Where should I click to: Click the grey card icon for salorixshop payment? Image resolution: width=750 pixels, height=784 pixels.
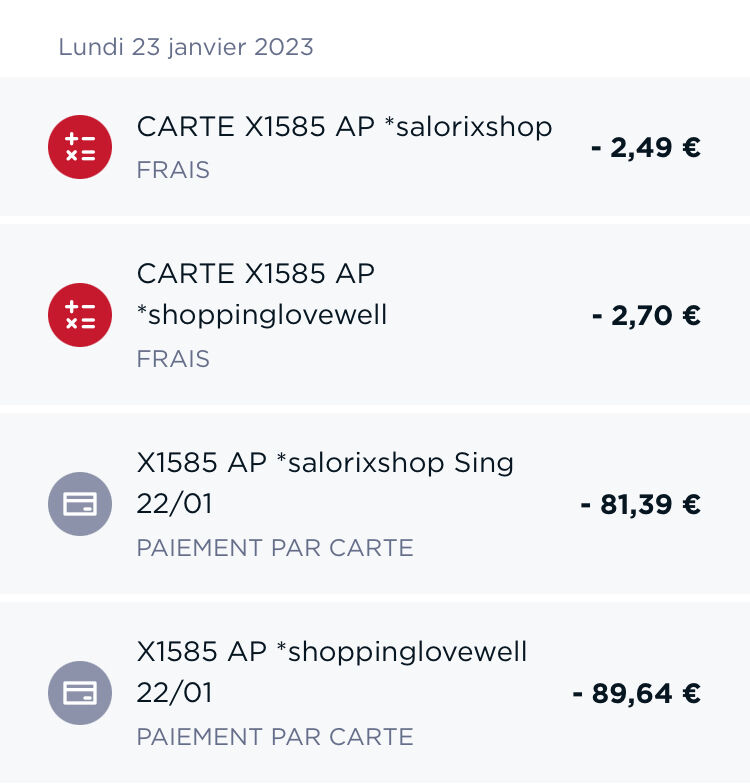80,504
